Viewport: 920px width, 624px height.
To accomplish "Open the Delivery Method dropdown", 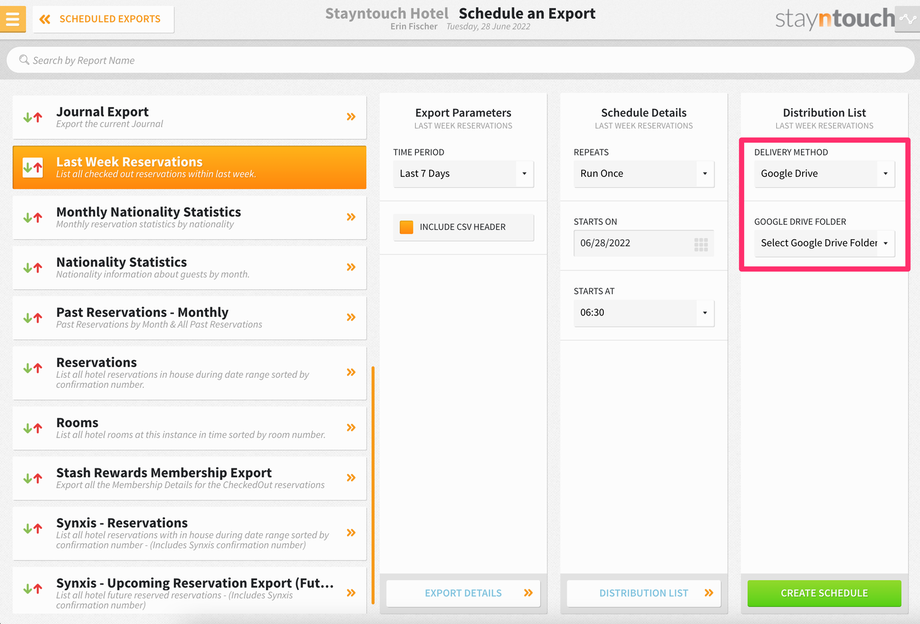I will pos(824,174).
